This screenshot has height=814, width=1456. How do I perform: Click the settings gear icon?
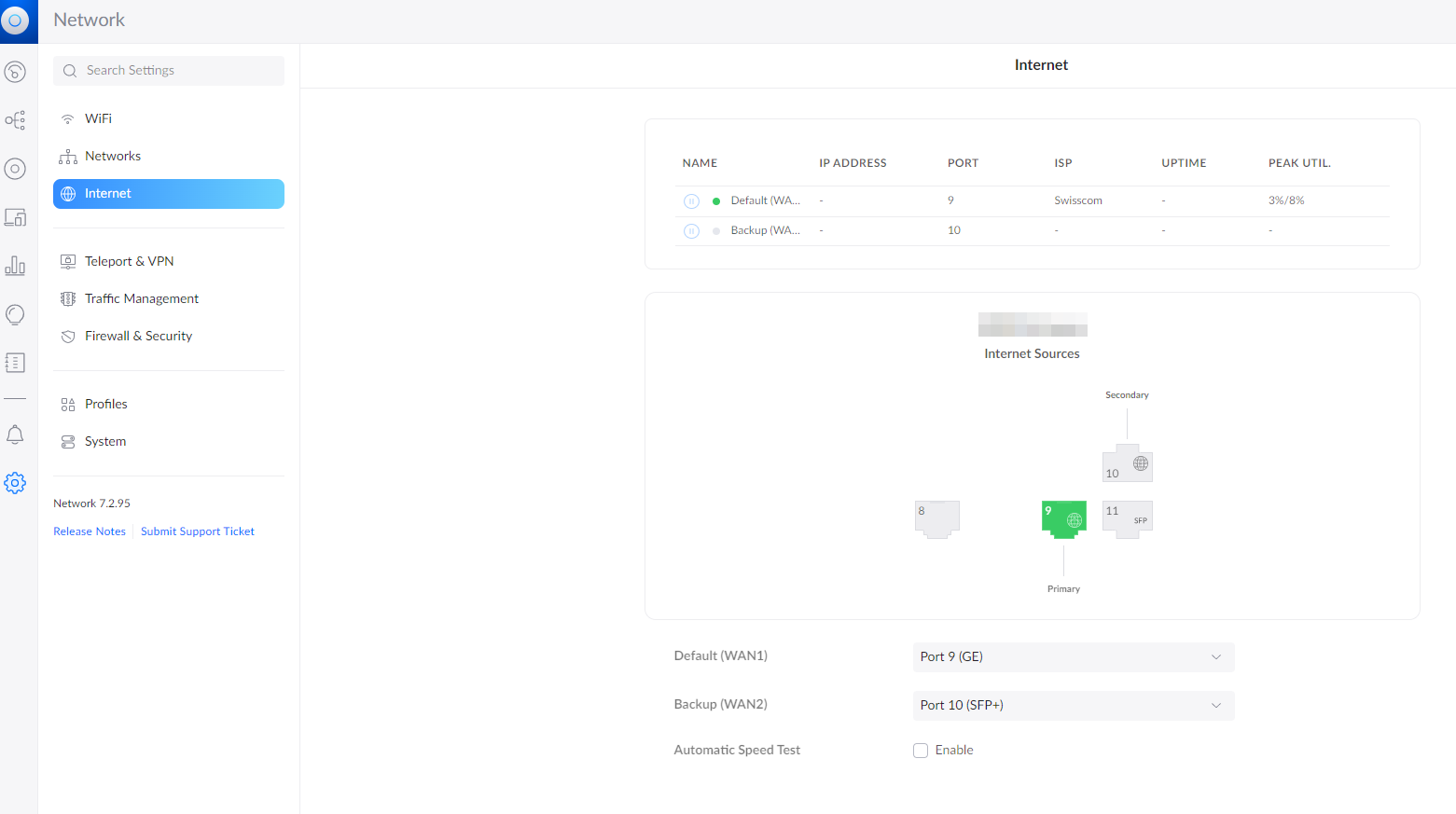click(15, 483)
